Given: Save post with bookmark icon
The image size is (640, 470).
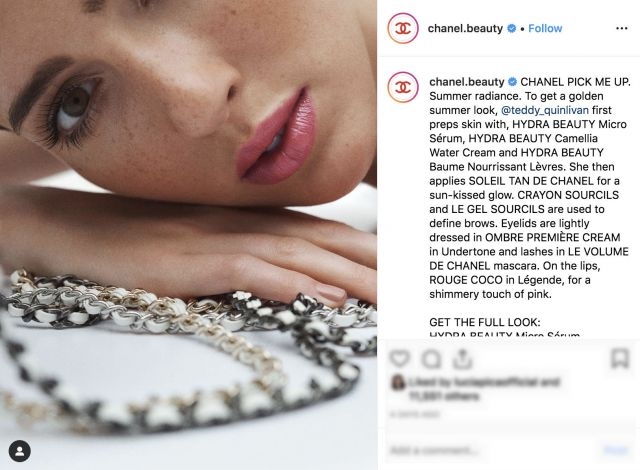Looking at the screenshot, I should [620, 359].
